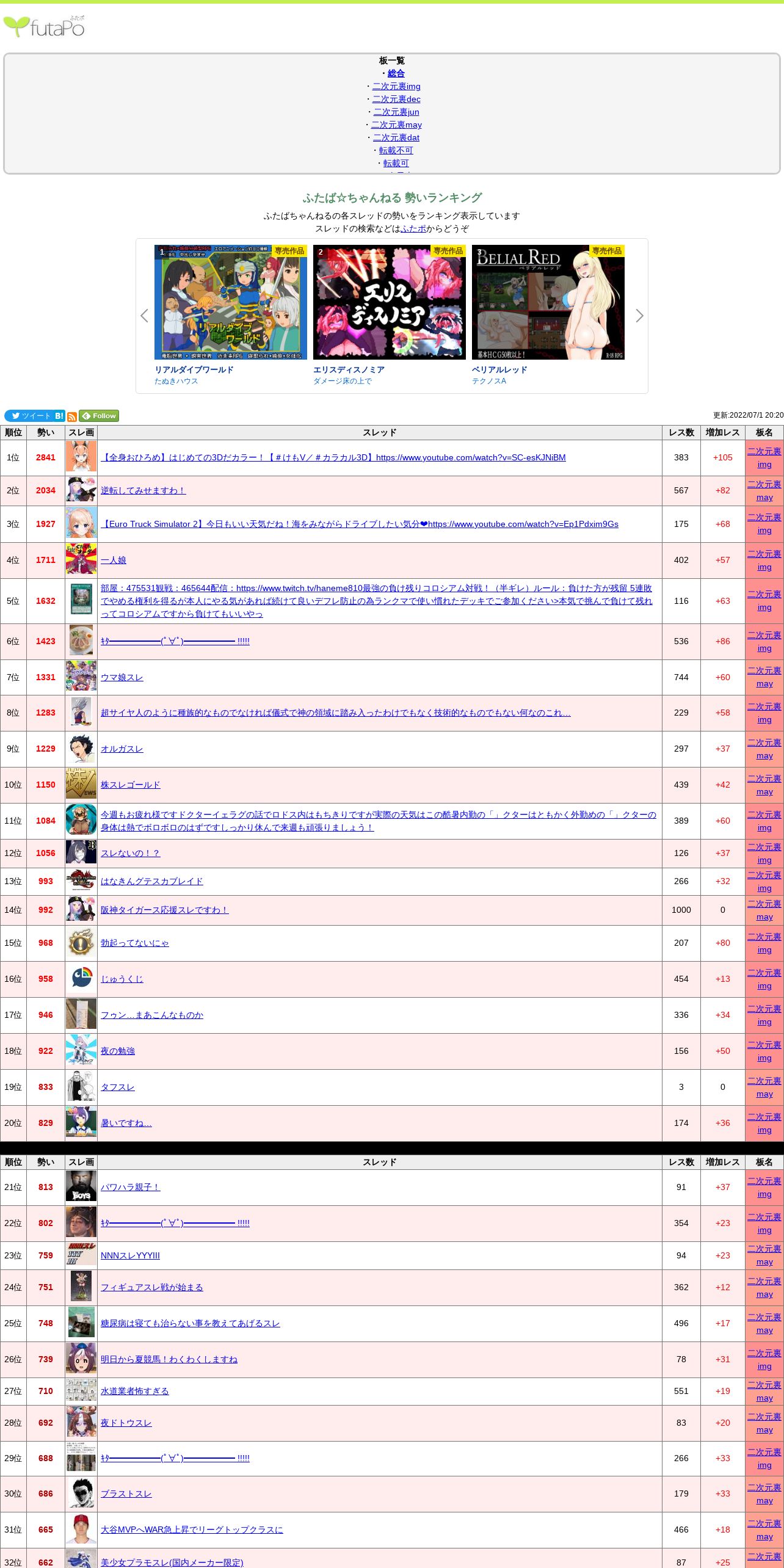Viewport: 784px width, 1568px height.
Task: Click the ベリアルレッド product title
Action: [x=499, y=369]
